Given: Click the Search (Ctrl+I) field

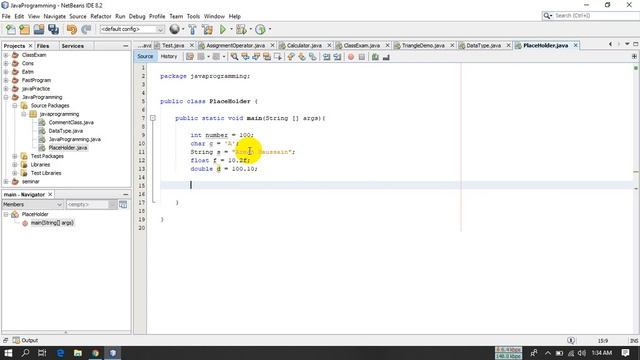Looking at the screenshot, I should (590, 16).
